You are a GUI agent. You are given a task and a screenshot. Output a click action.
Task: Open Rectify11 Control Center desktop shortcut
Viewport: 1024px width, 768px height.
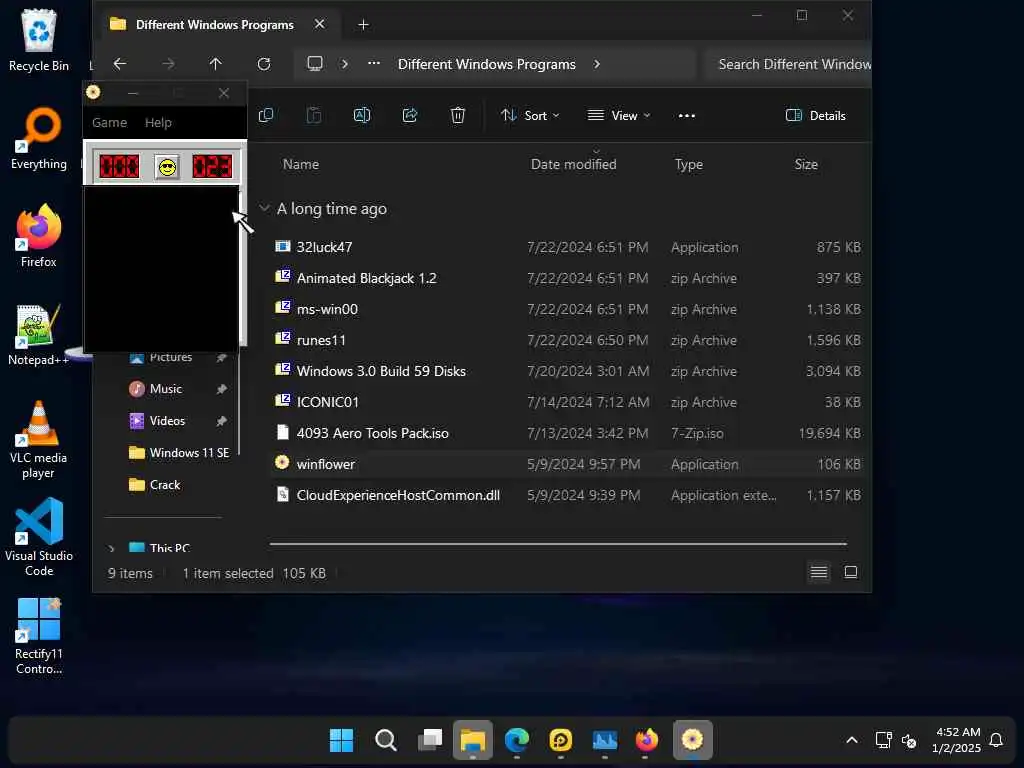coord(39,635)
